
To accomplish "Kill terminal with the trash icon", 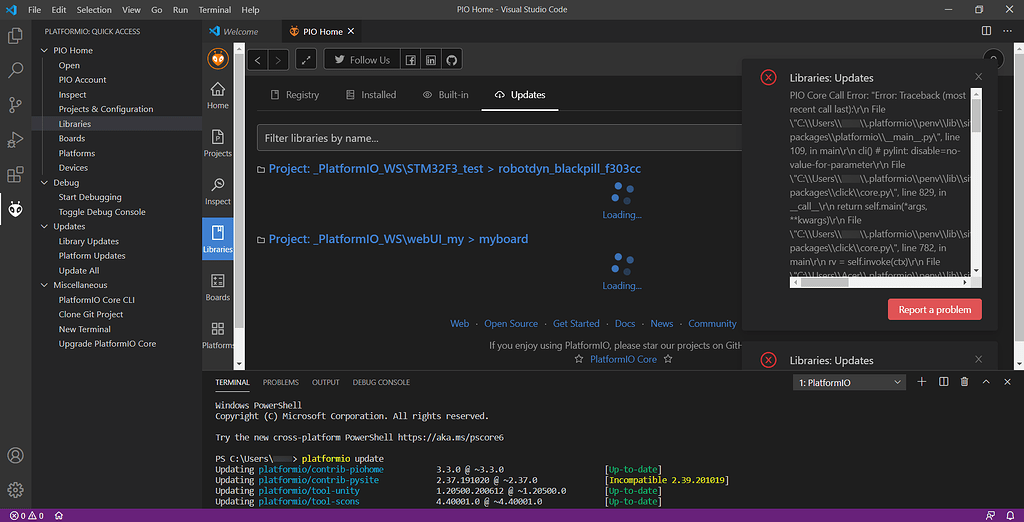I will click(964, 382).
